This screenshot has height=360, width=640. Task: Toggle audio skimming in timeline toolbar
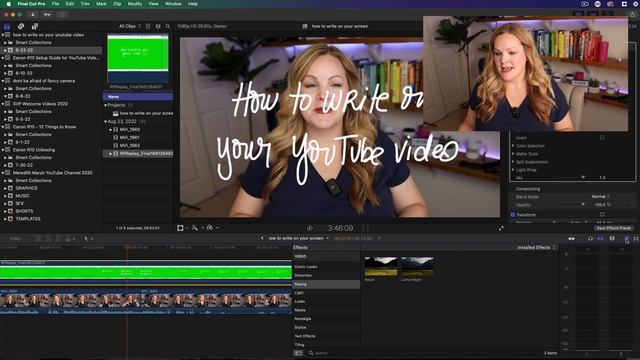[x=580, y=238]
